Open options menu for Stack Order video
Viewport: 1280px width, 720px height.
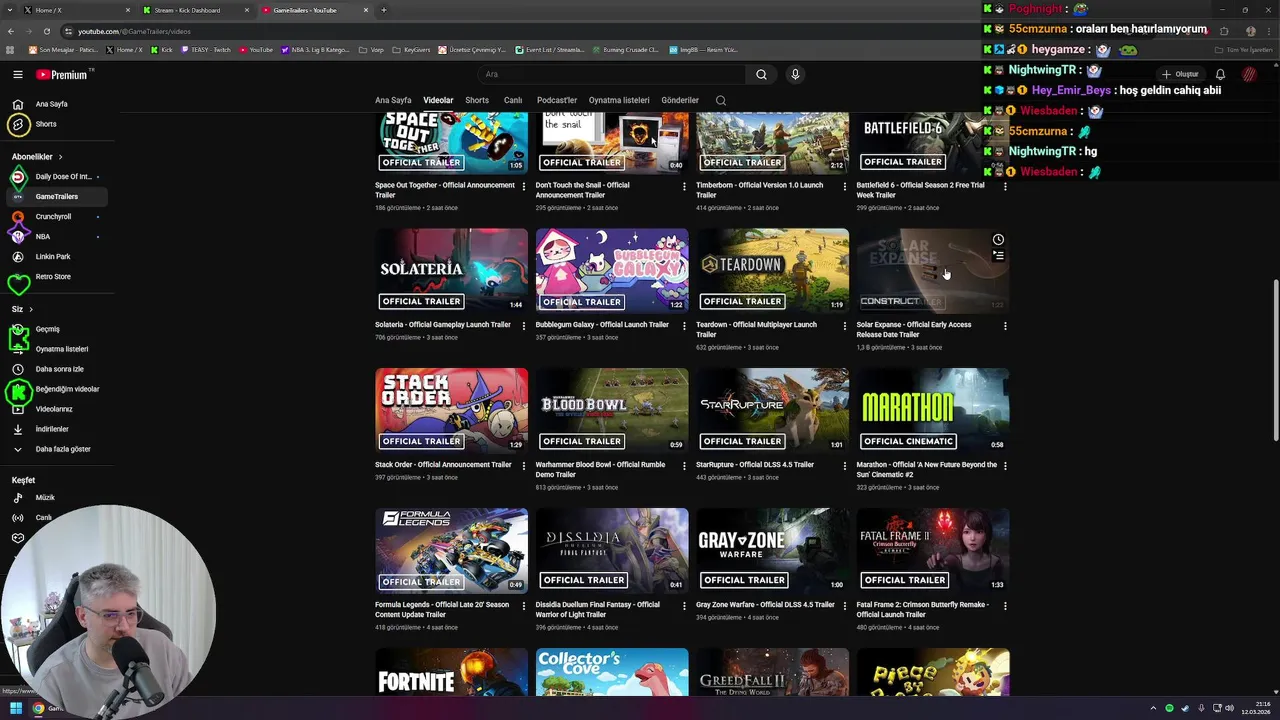click(524, 466)
